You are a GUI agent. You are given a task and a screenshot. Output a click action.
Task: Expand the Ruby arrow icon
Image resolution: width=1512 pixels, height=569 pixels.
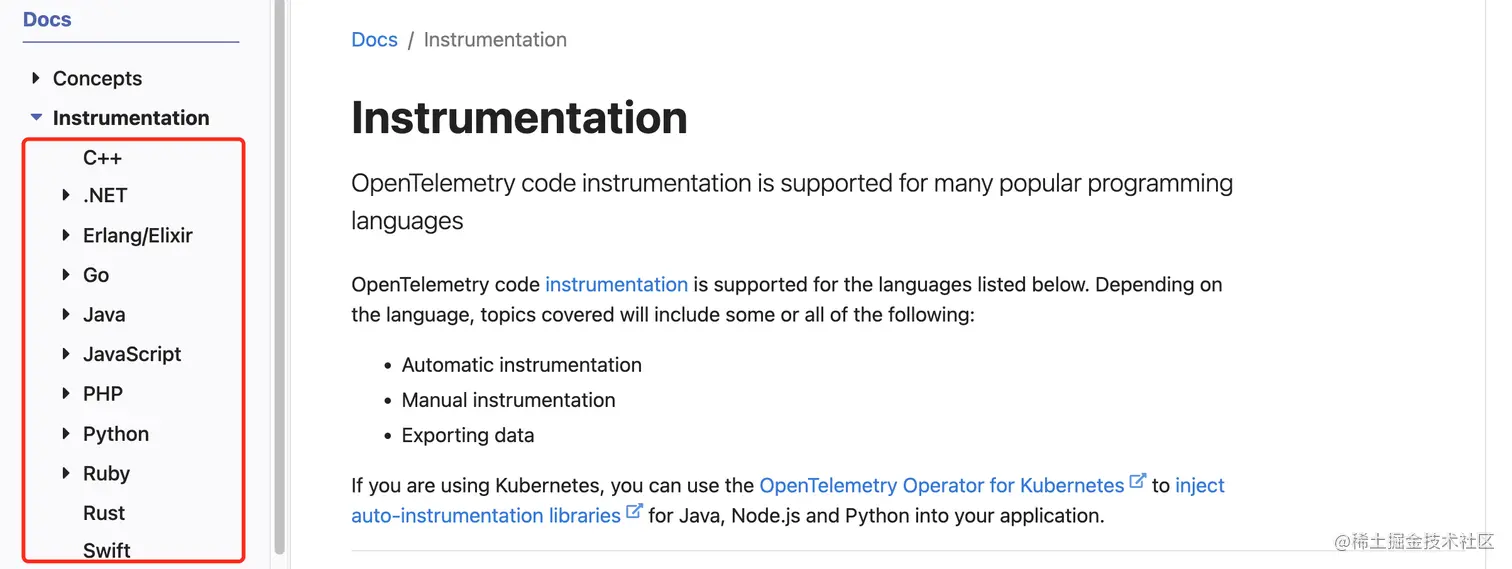[66, 473]
